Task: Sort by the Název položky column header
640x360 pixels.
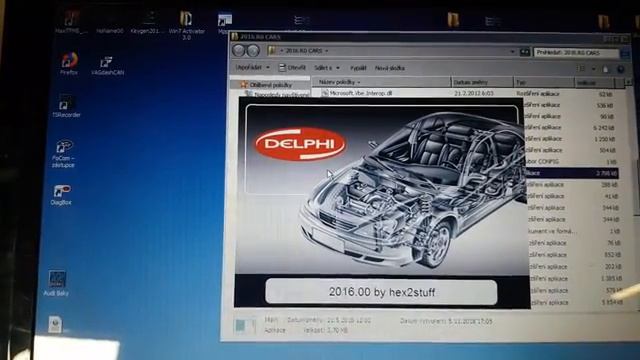Action: [x=381, y=82]
